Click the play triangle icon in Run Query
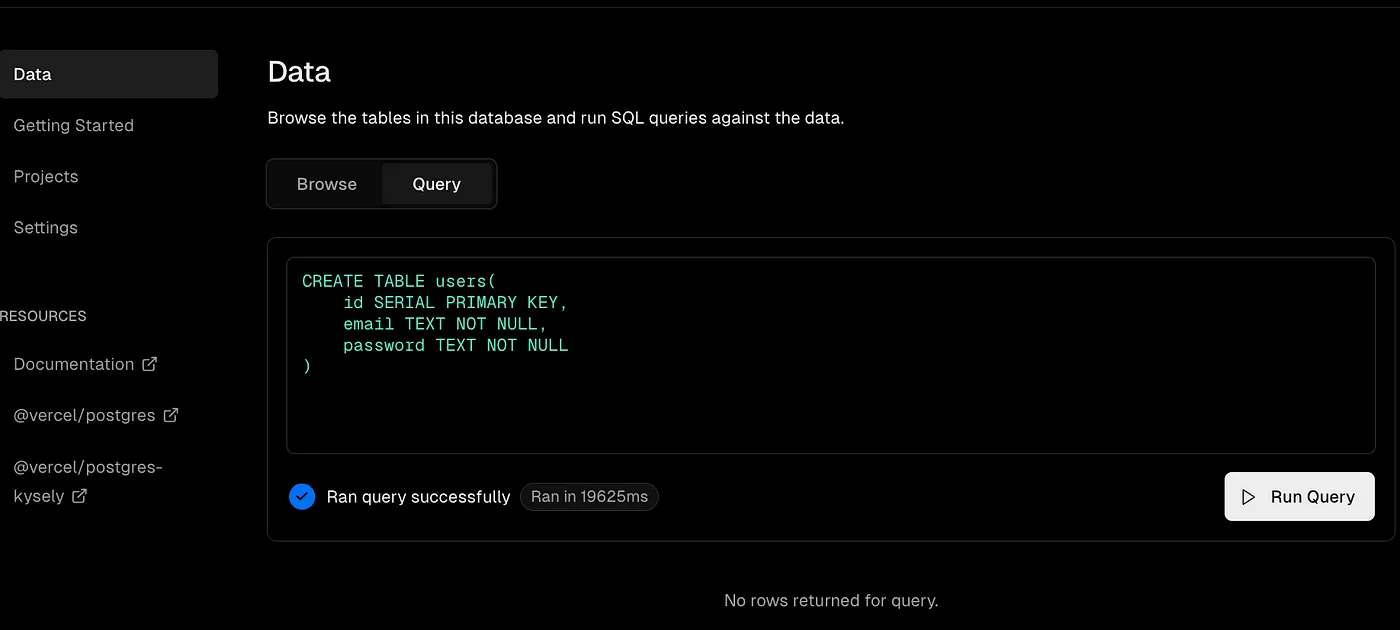1400x630 pixels. click(x=1248, y=497)
